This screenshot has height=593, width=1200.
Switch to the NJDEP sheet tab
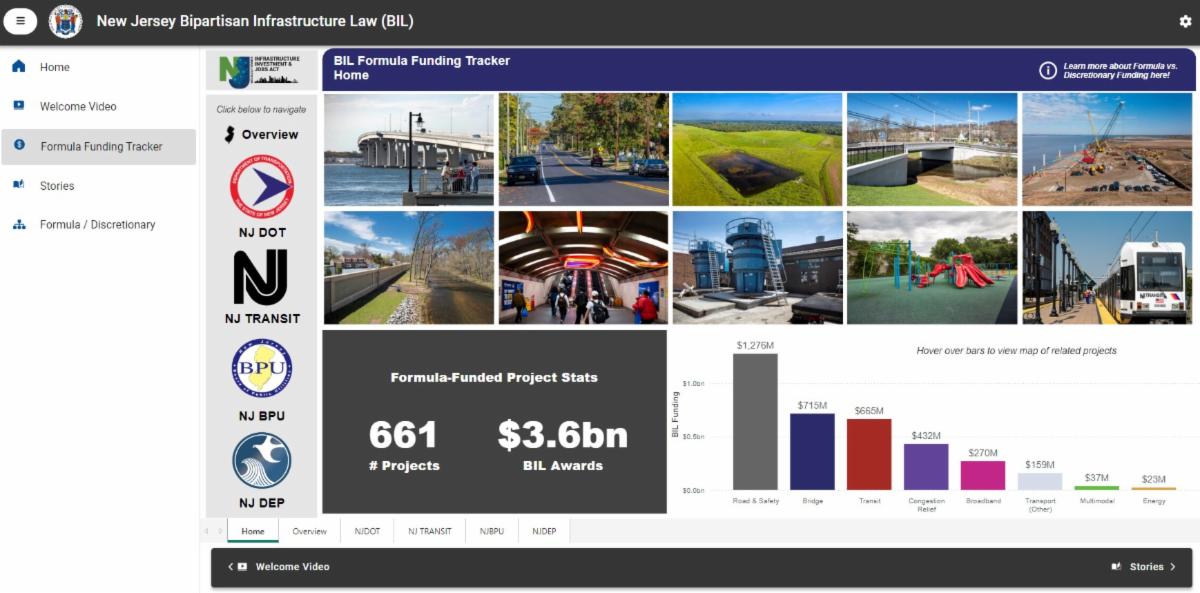pos(545,531)
